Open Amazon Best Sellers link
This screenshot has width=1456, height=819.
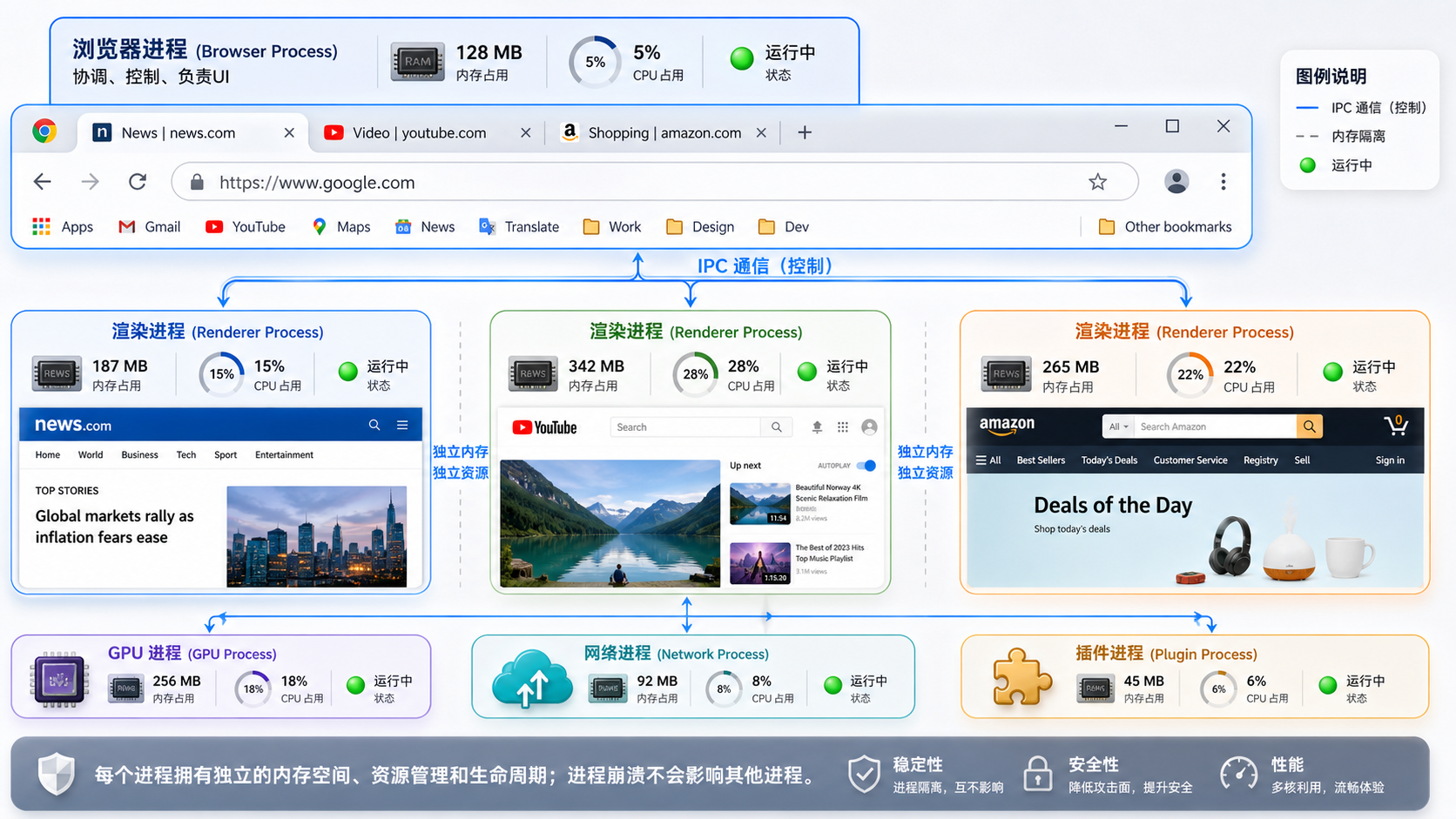1041,460
